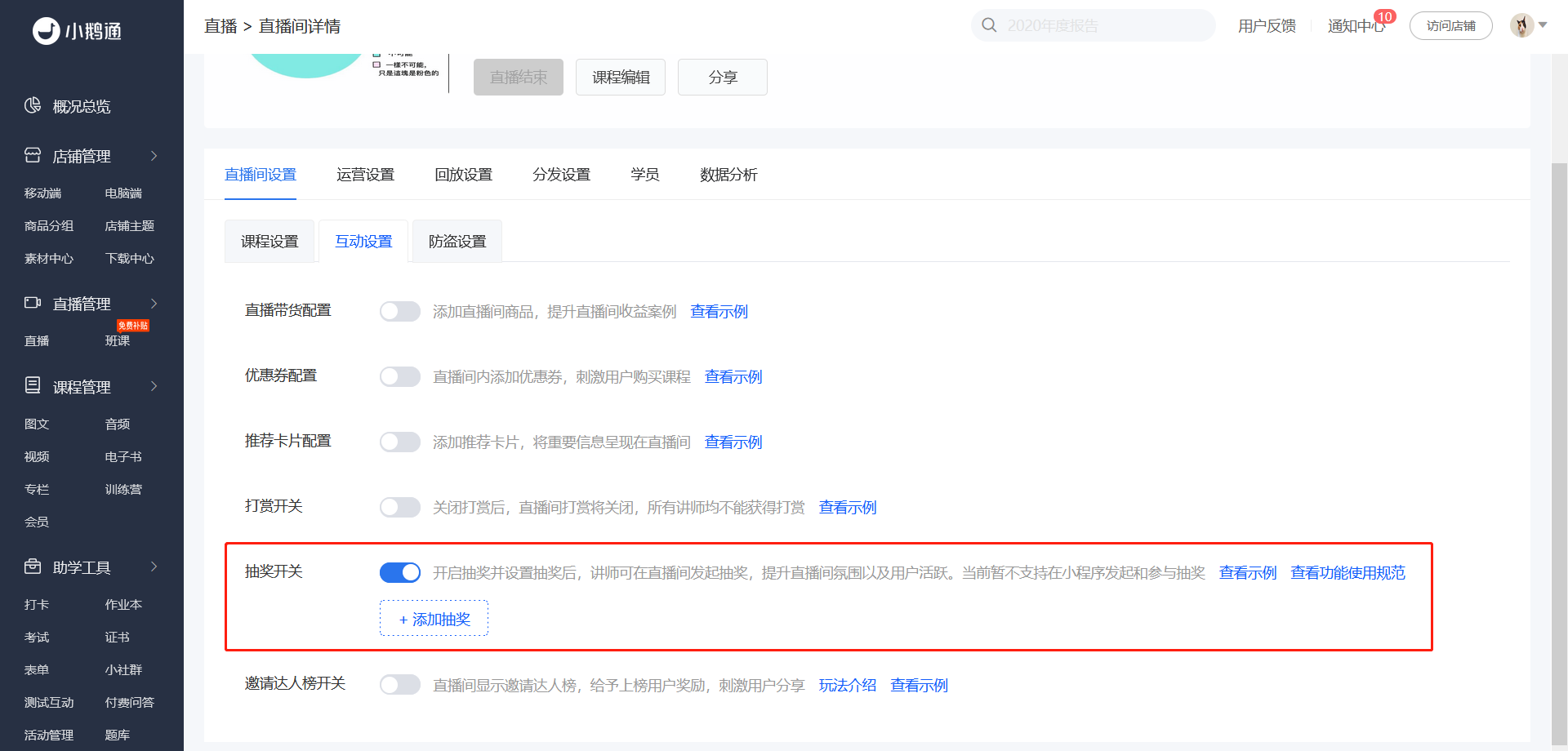1568x751 pixels.
Task: Open 概况总览 pie chart icon
Action: tap(33, 105)
